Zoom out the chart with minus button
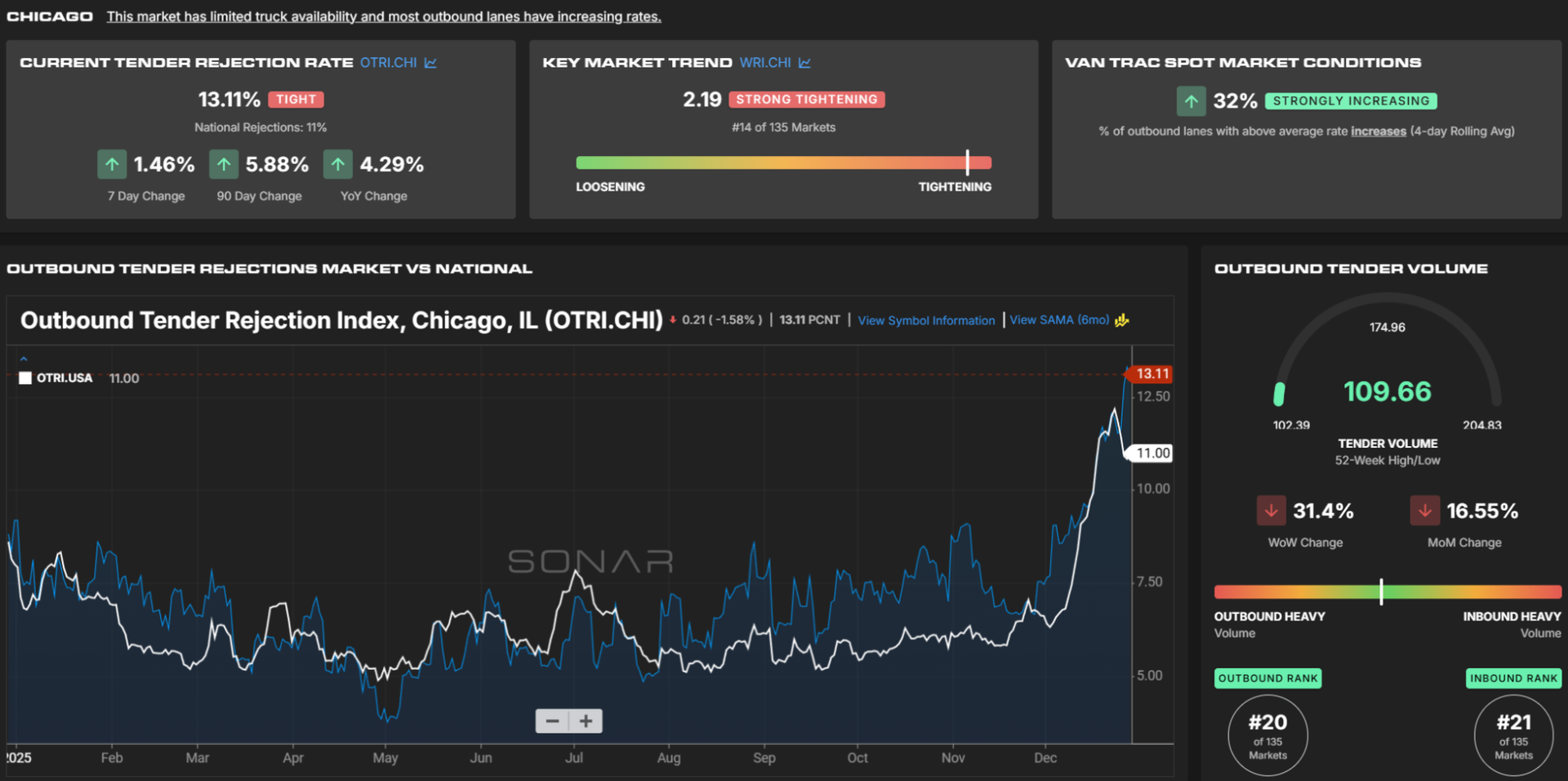Image resolution: width=1568 pixels, height=781 pixels. tap(552, 721)
